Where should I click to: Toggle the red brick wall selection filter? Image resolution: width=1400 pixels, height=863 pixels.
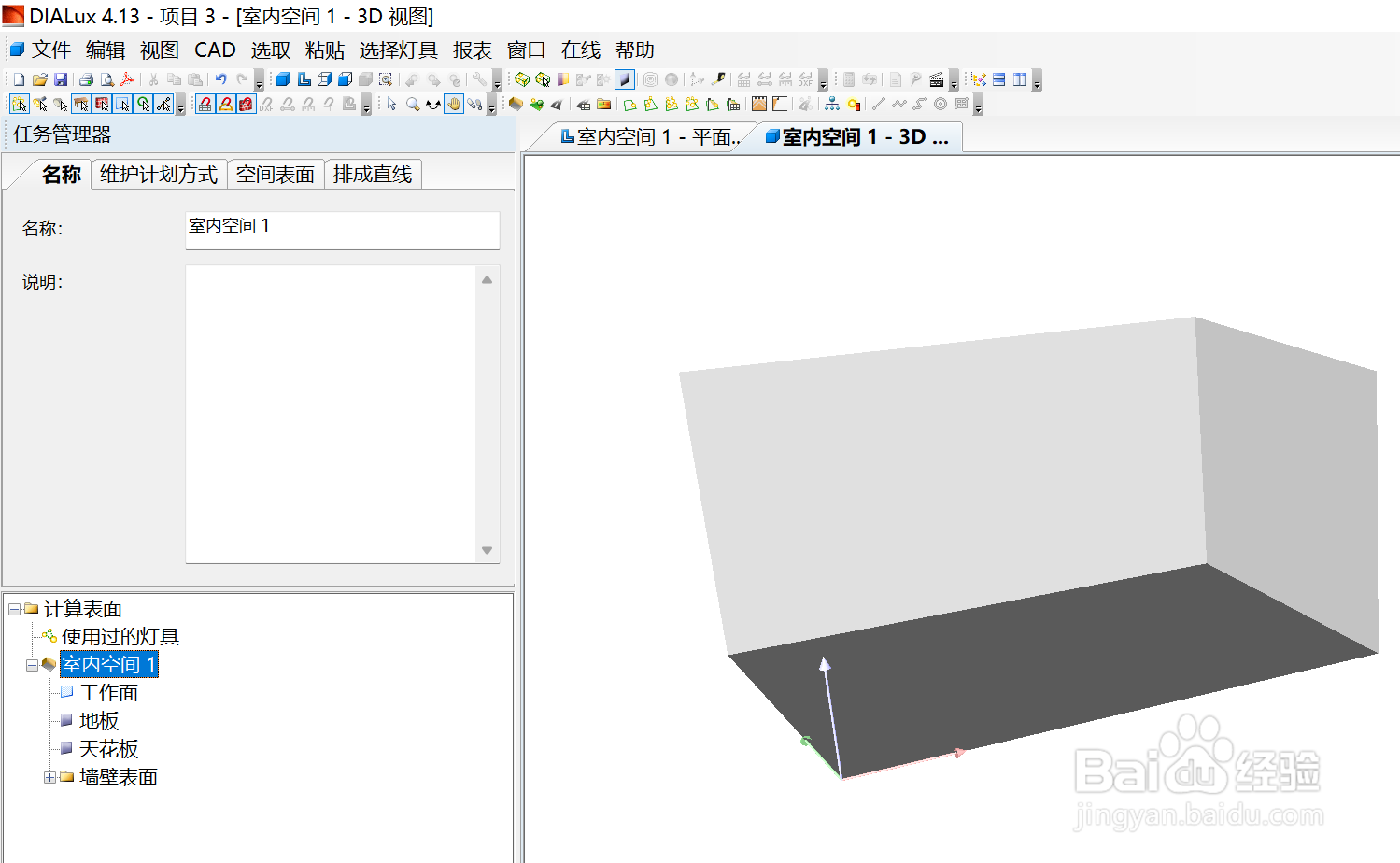click(102, 104)
